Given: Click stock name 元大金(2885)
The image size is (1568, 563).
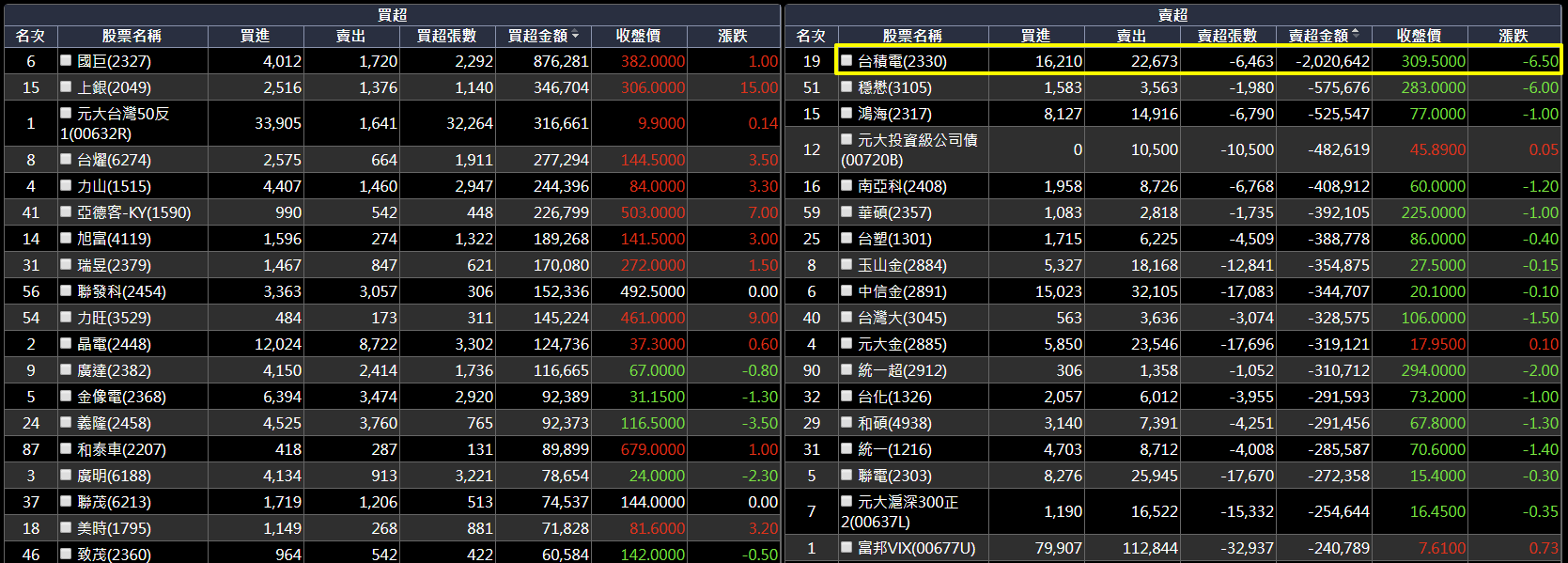Looking at the screenshot, I should (902, 344).
